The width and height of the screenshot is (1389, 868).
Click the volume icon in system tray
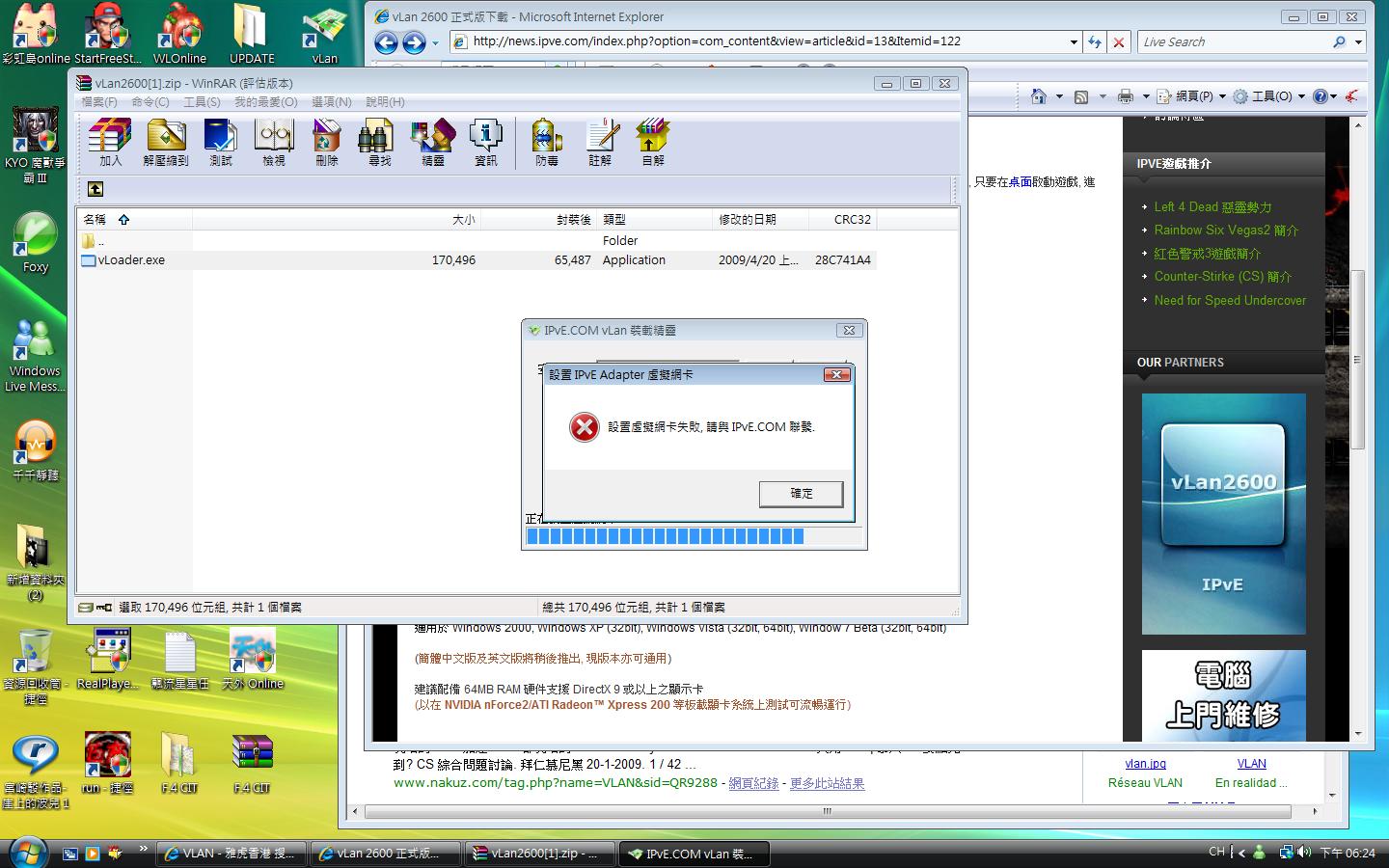pyautogui.click(x=1304, y=853)
